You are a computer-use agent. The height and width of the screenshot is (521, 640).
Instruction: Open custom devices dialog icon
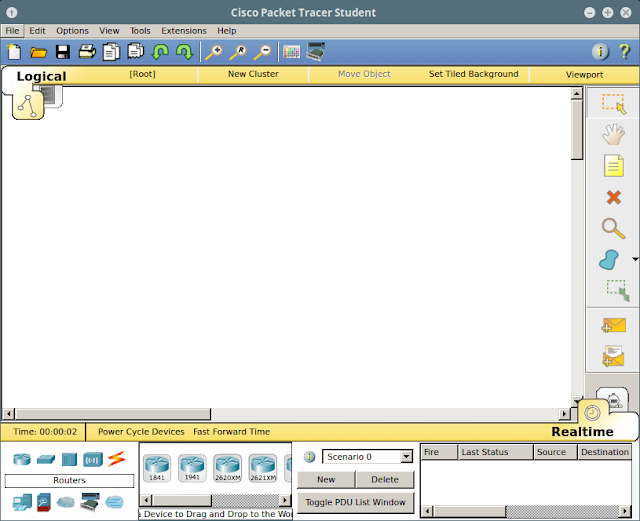click(x=316, y=52)
